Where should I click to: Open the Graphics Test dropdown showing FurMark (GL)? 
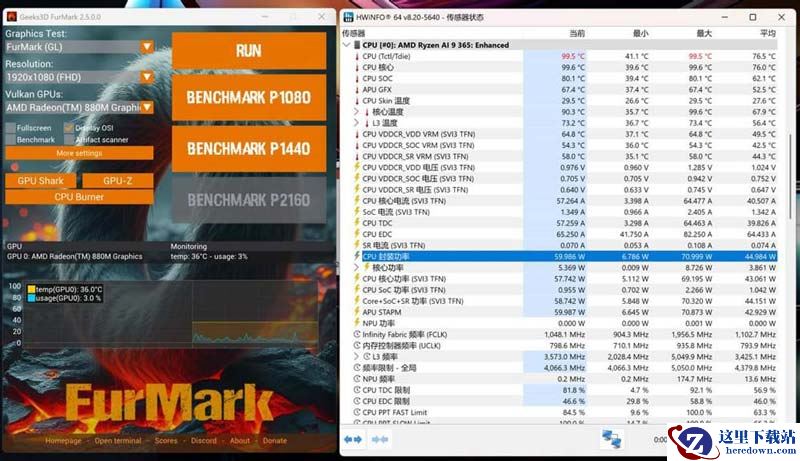pyautogui.click(x=79, y=47)
